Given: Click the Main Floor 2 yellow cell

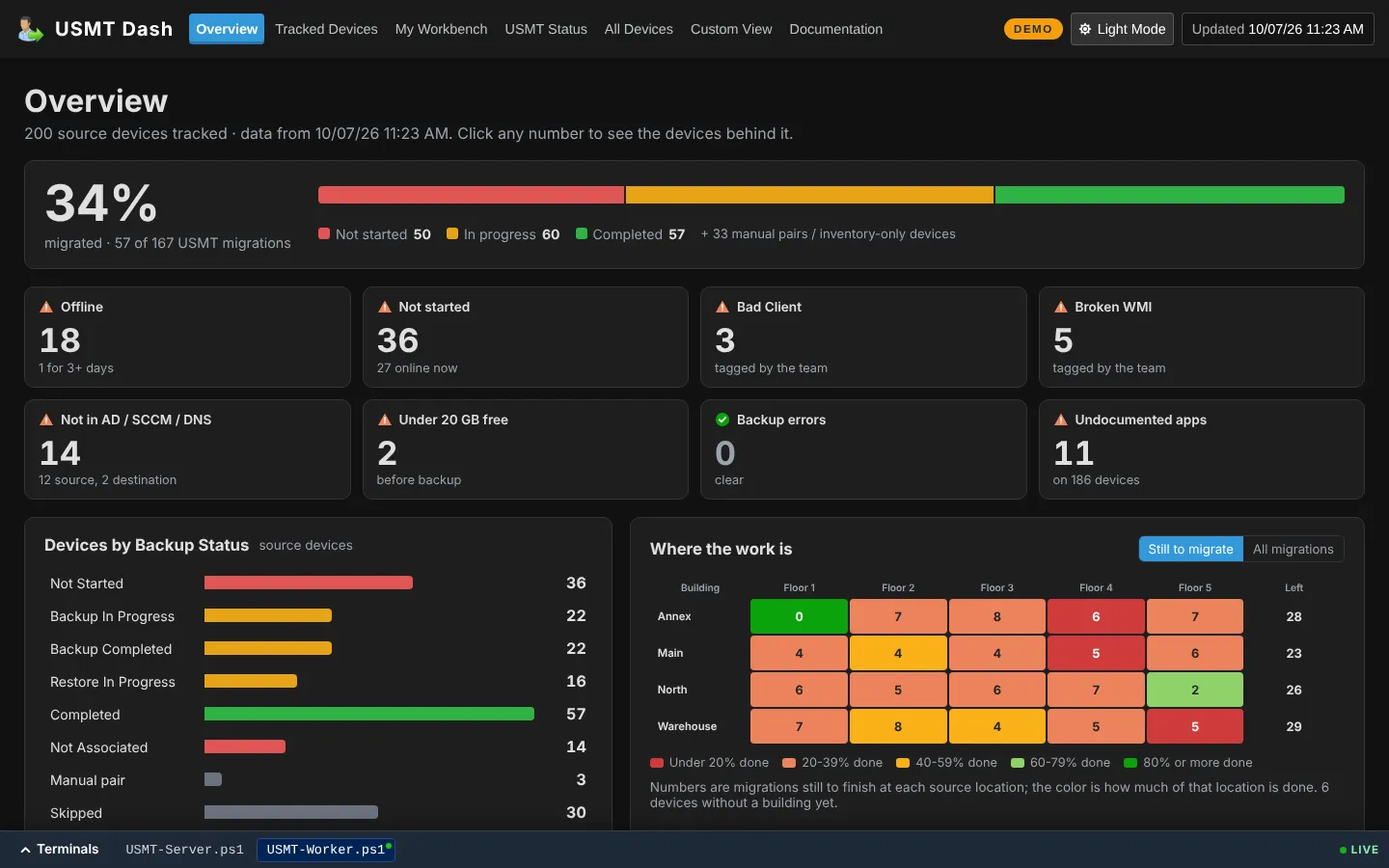Looking at the screenshot, I should pos(898,653).
